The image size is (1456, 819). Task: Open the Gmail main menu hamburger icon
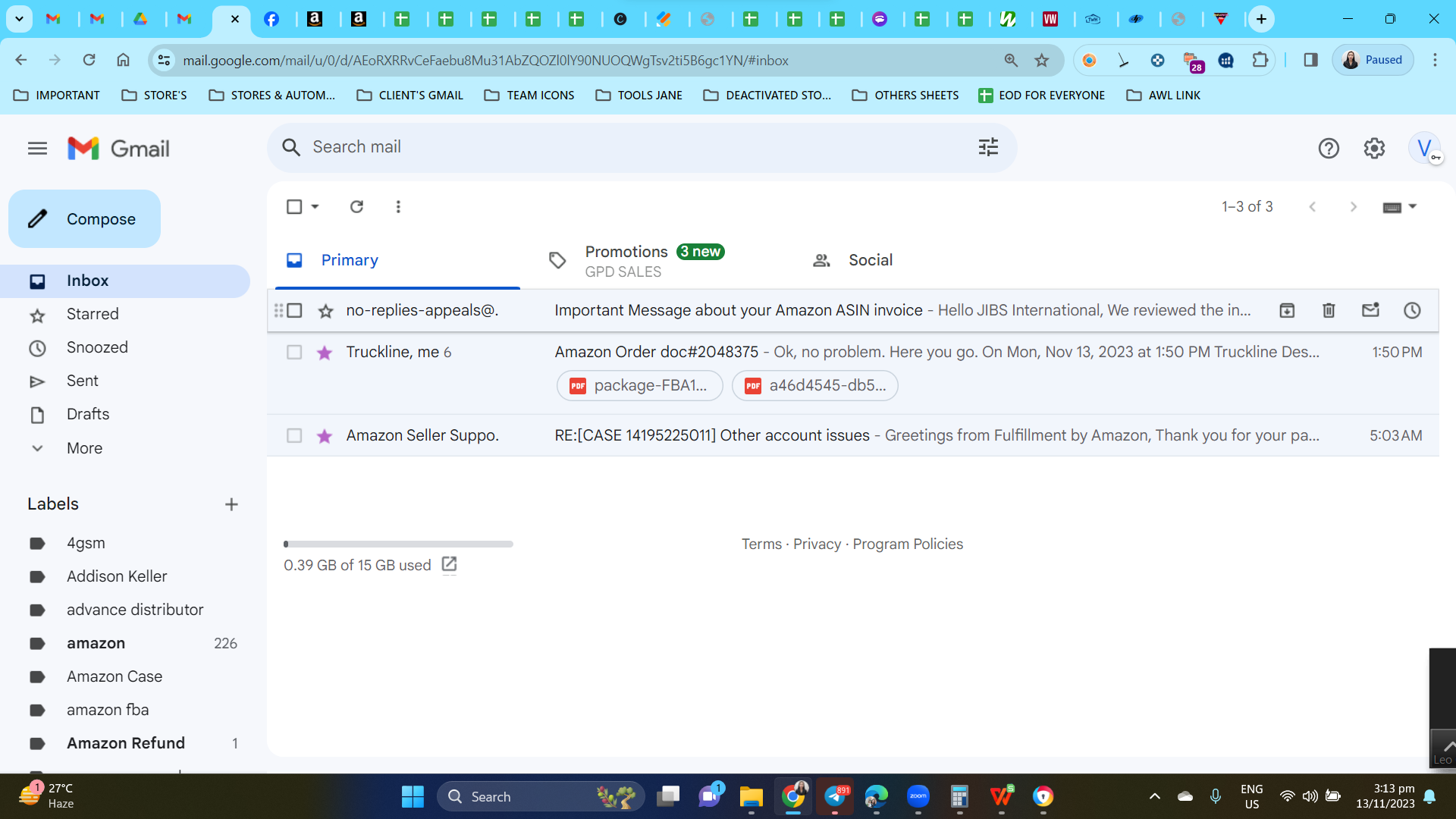(37, 149)
